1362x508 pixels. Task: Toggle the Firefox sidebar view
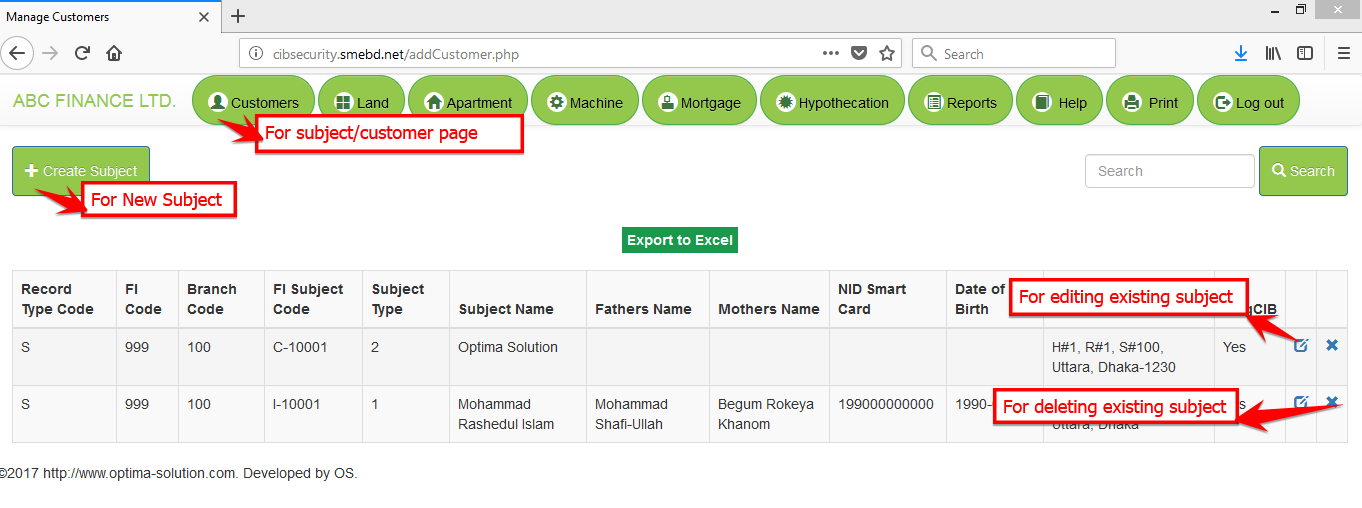pyautogui.click(x=1305, y=54)
